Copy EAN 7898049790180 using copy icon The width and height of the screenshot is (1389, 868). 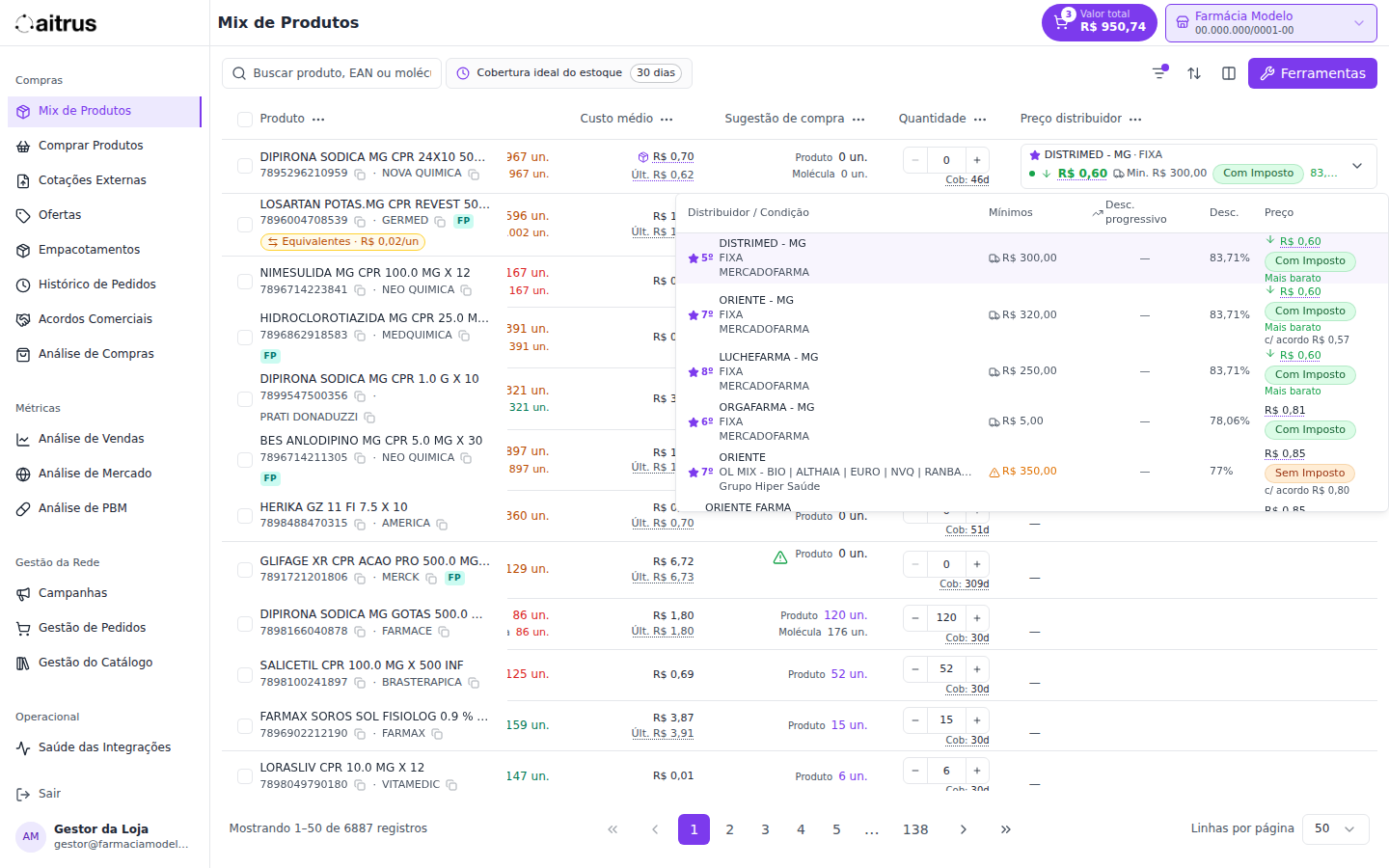click(x=360, y=785)
